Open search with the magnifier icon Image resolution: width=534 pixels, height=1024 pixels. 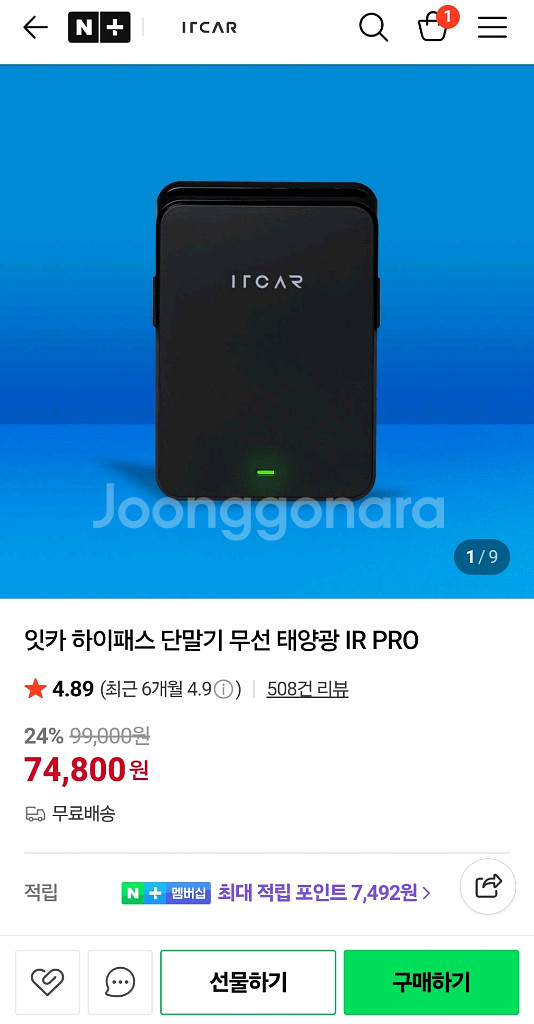click(x=373, y=27)
